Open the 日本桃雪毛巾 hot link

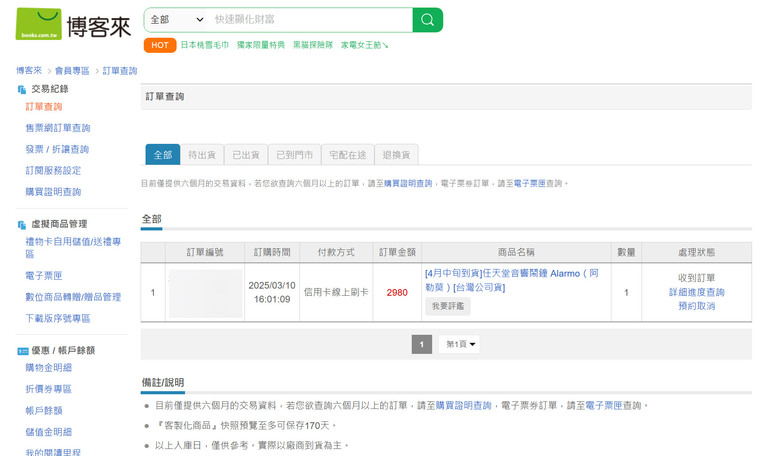[x=204, y=45]
